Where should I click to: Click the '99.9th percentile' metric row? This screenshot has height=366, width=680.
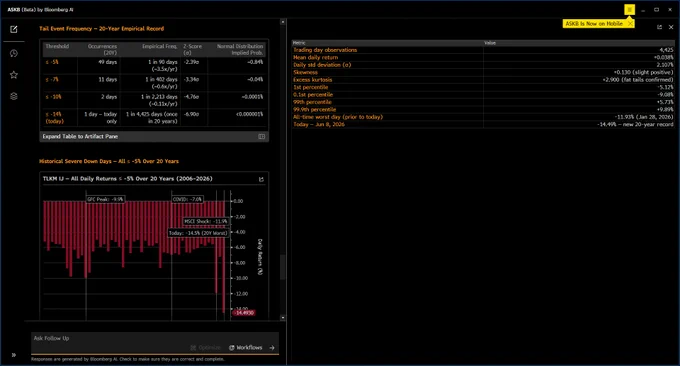tap(483, 109)
